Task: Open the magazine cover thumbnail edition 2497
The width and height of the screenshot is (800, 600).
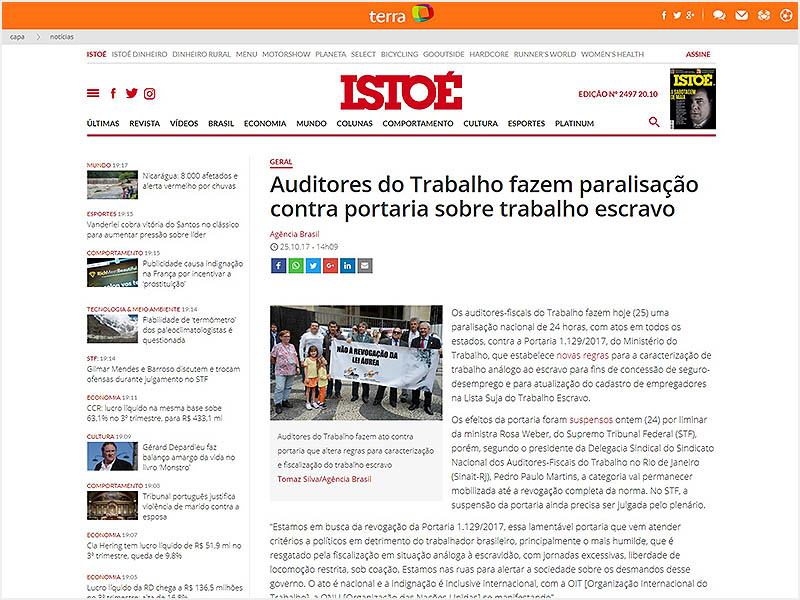Action: click(x=693, y=98)
